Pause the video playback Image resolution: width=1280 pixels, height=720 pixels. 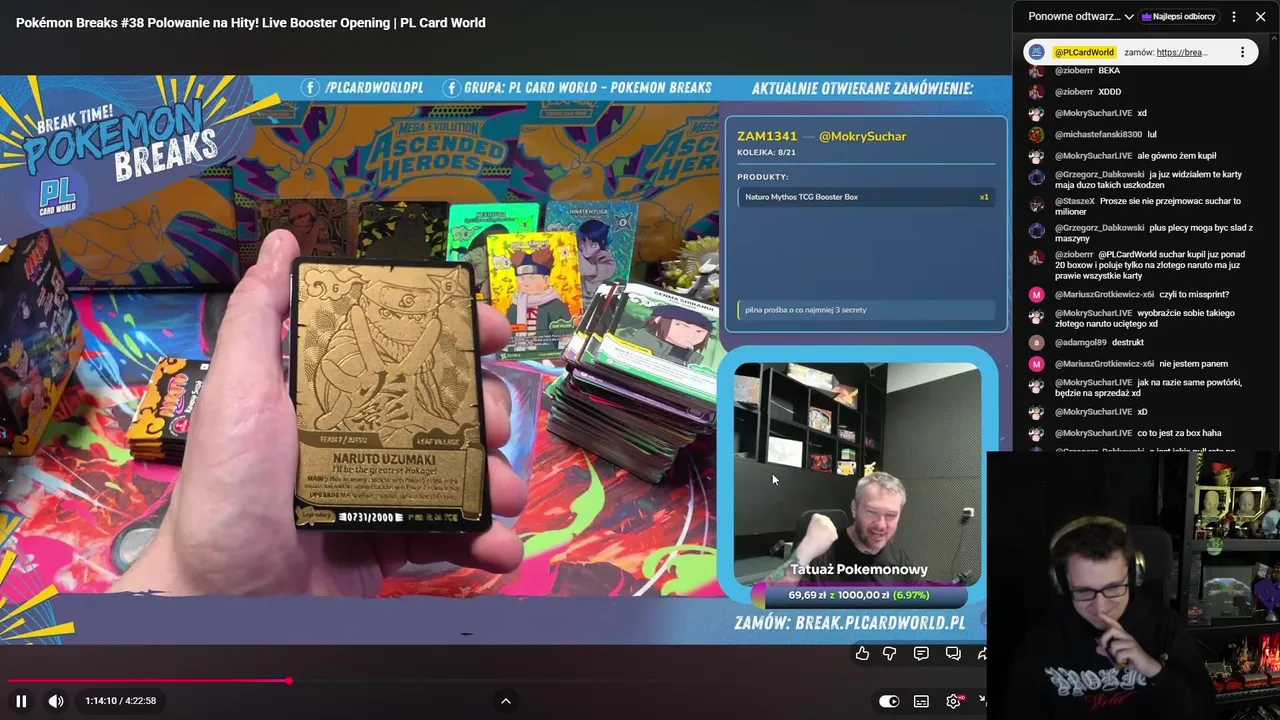(x=21, y=701)
